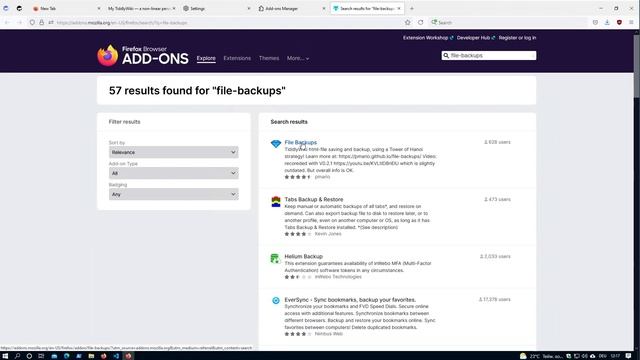Click the browser forward arrow
This screenshot has height=360, width=640.
(x=19, y=22)
